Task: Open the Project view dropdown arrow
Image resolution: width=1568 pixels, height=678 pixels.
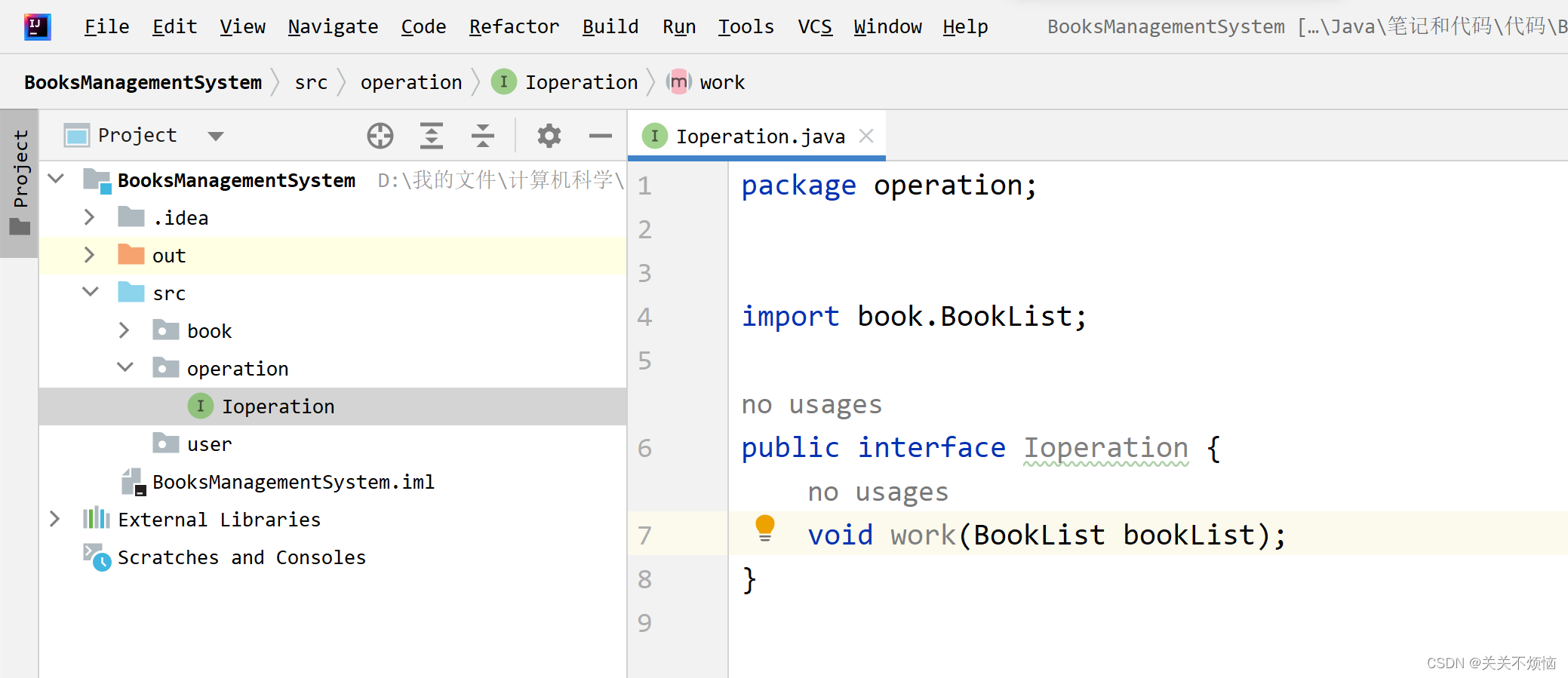Action: pos(216,137)
